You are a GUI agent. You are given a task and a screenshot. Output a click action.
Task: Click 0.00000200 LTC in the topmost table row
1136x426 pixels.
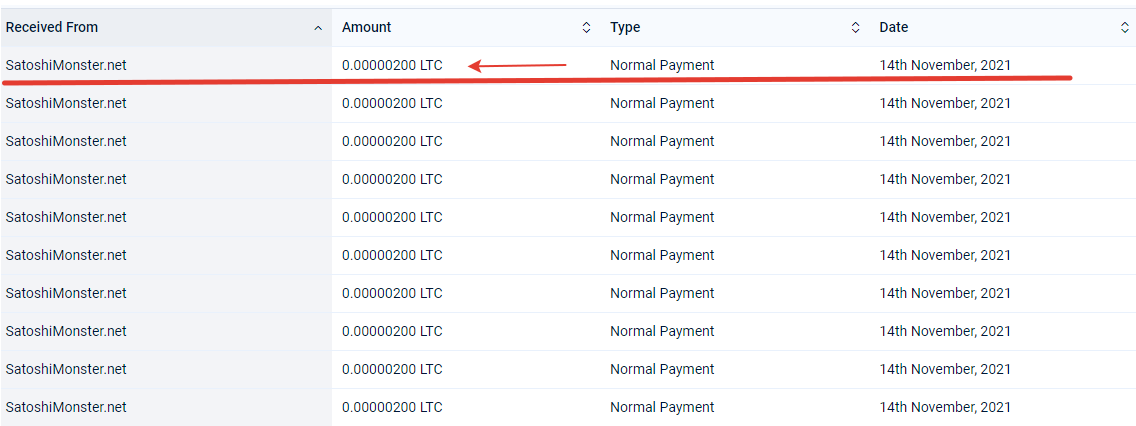[392, 65]
